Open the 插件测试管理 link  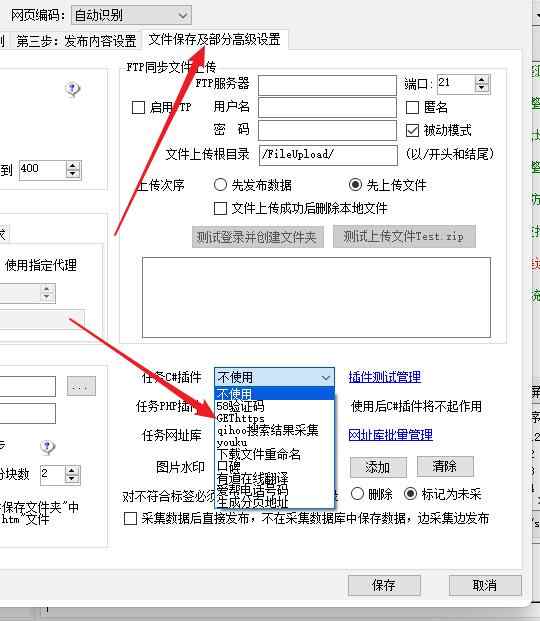point(385,377)
